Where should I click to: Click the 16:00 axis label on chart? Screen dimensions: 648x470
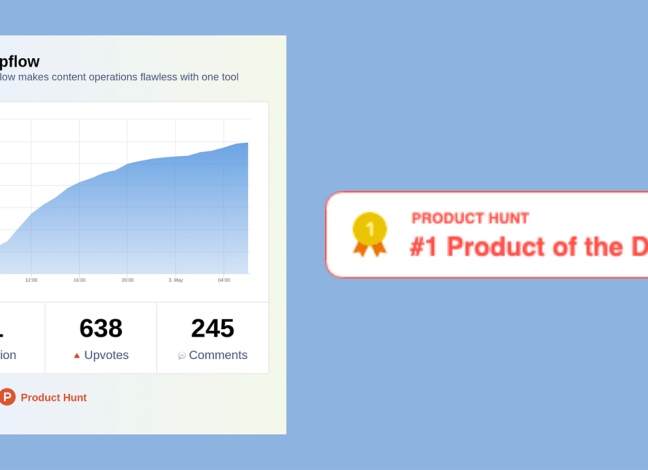(79, 280)
